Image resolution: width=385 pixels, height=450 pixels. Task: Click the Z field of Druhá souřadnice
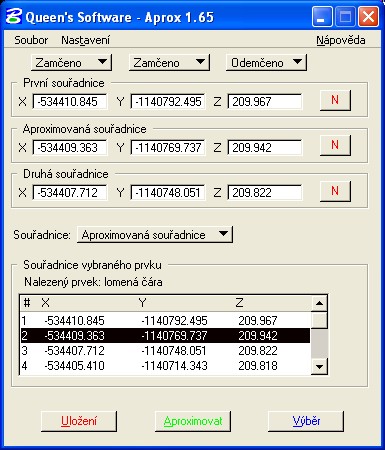[x=265, y=193]
